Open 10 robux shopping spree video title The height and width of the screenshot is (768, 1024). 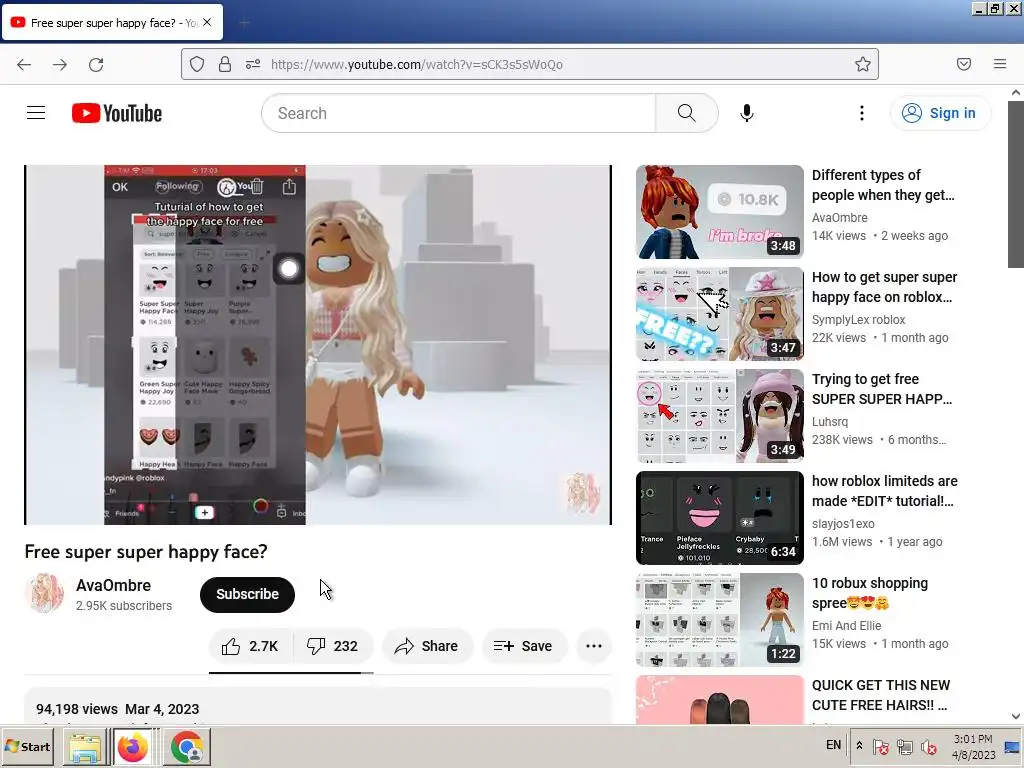point(870,592)
